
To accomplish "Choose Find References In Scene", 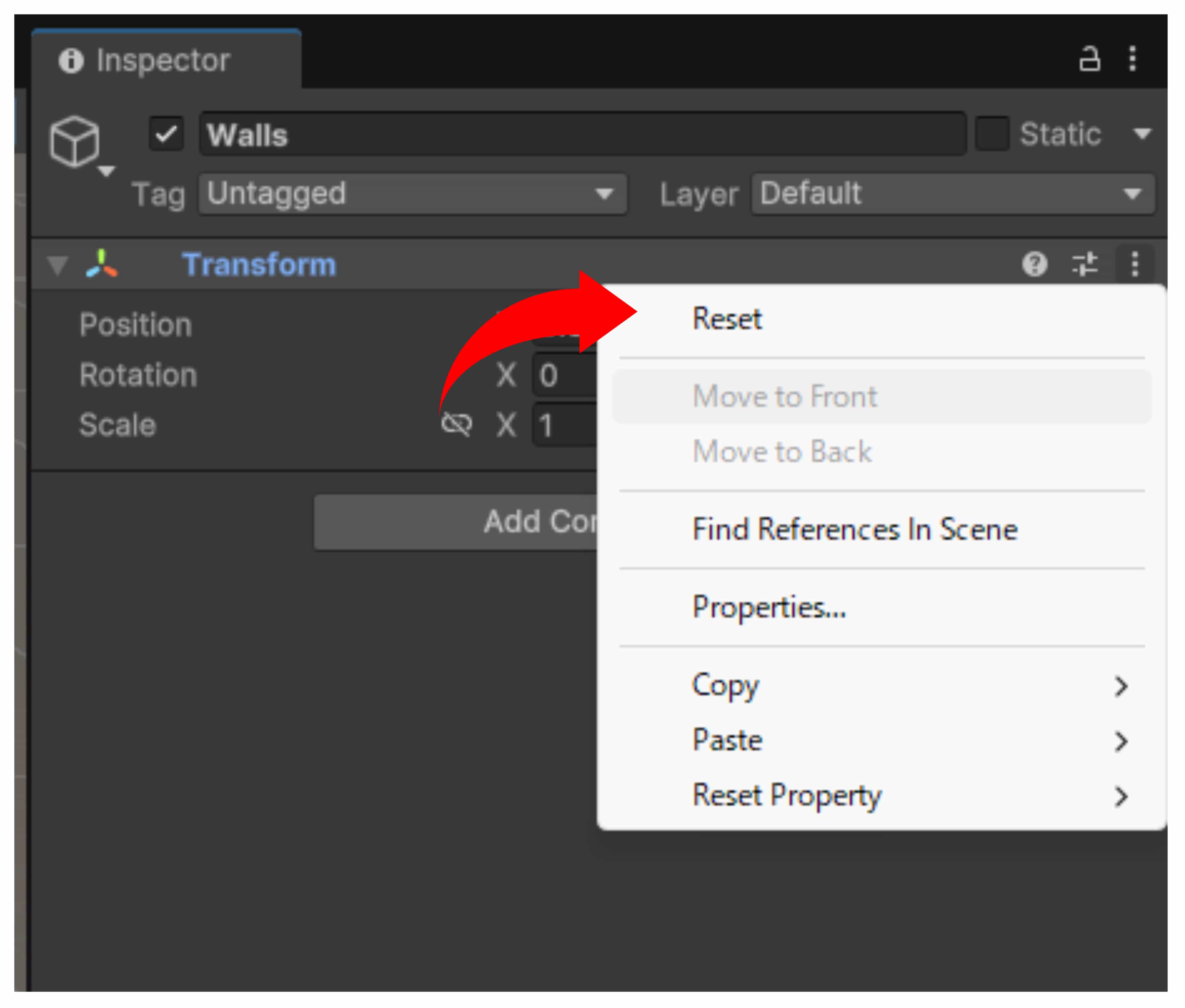I will click(854, 529).
